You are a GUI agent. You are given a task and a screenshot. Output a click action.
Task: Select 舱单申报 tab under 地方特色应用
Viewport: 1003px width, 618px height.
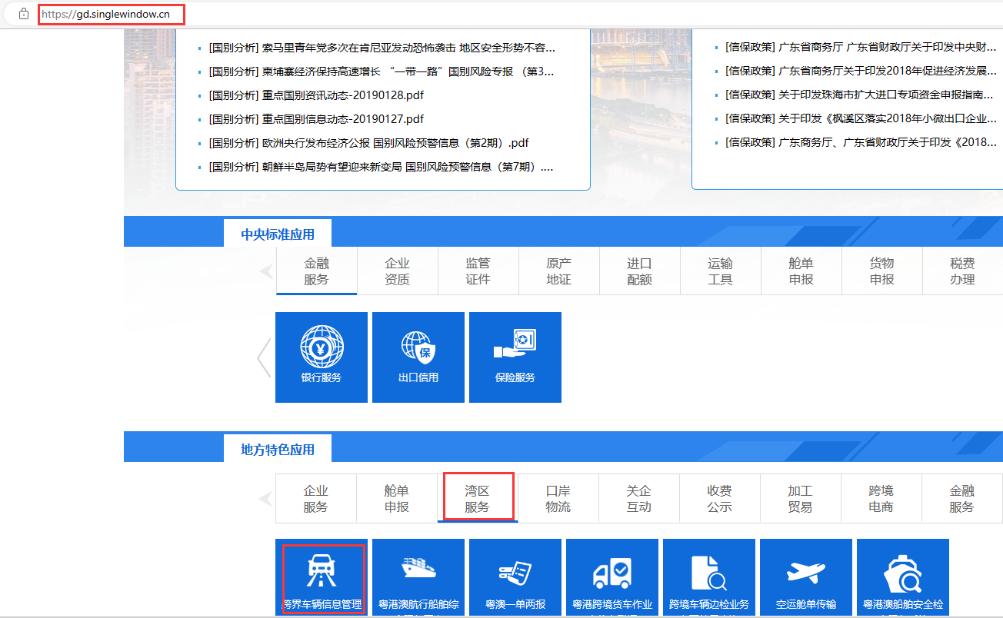397,498
